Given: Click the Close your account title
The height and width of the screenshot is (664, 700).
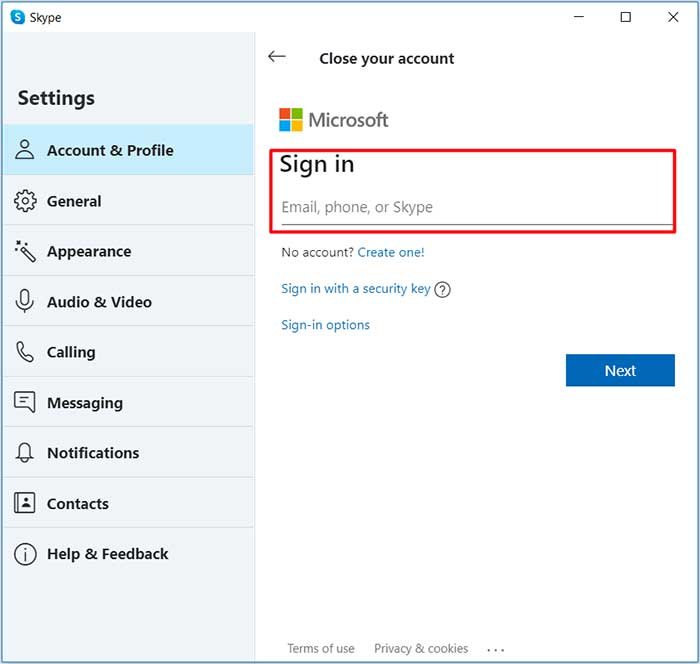Looking at the screenshot, I should (387, 58).
